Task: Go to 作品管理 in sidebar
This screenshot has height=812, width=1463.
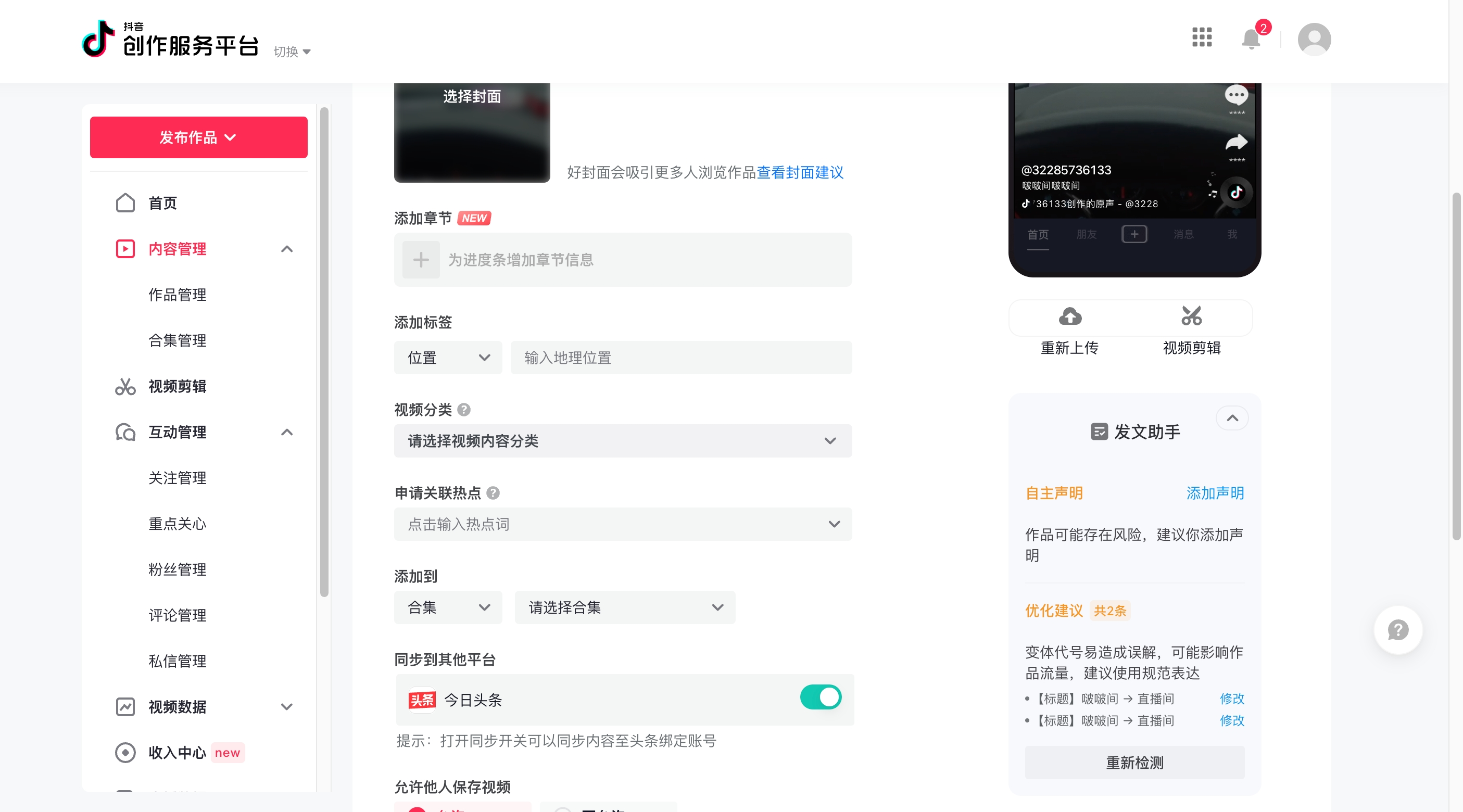Action: click(x=177, y=295)
